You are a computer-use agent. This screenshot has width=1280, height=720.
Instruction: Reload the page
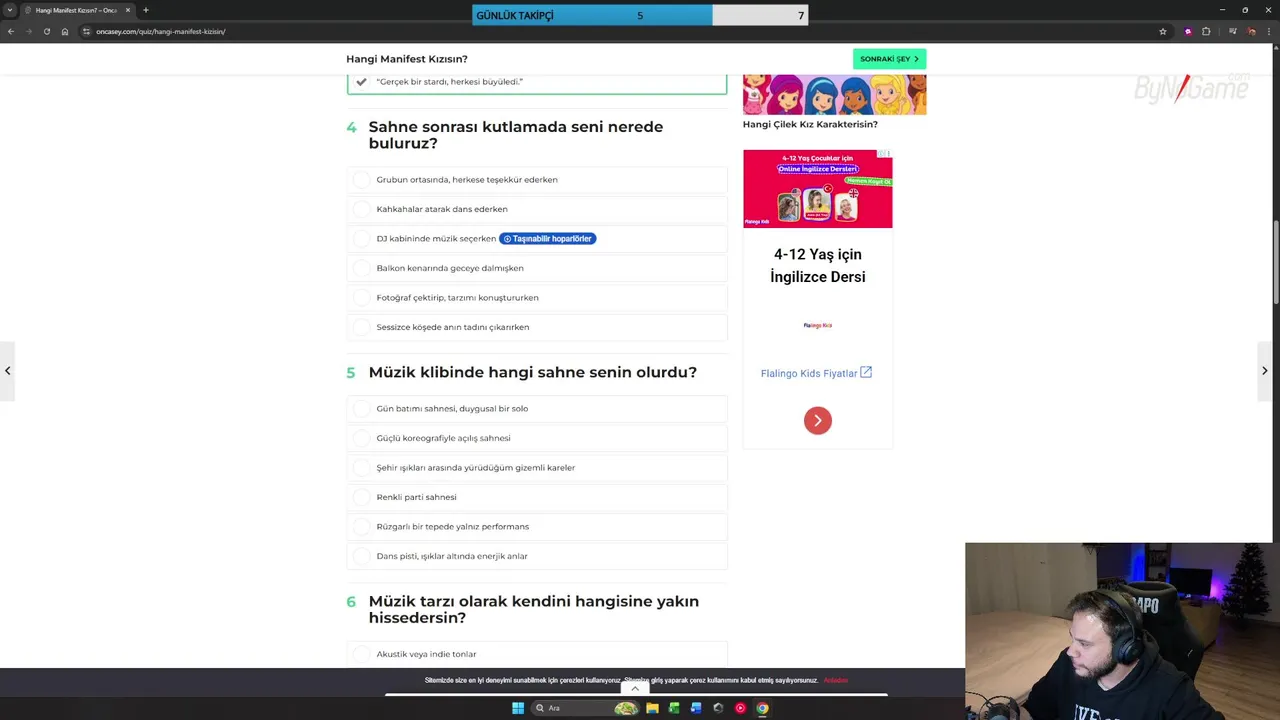pyautogui.click(x=46, y=31)
